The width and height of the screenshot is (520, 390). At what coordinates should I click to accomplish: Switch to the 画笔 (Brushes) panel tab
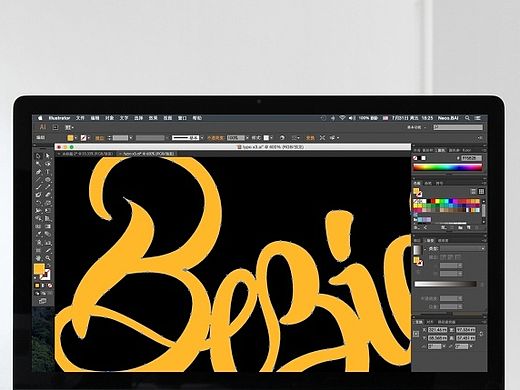(428, 183)
